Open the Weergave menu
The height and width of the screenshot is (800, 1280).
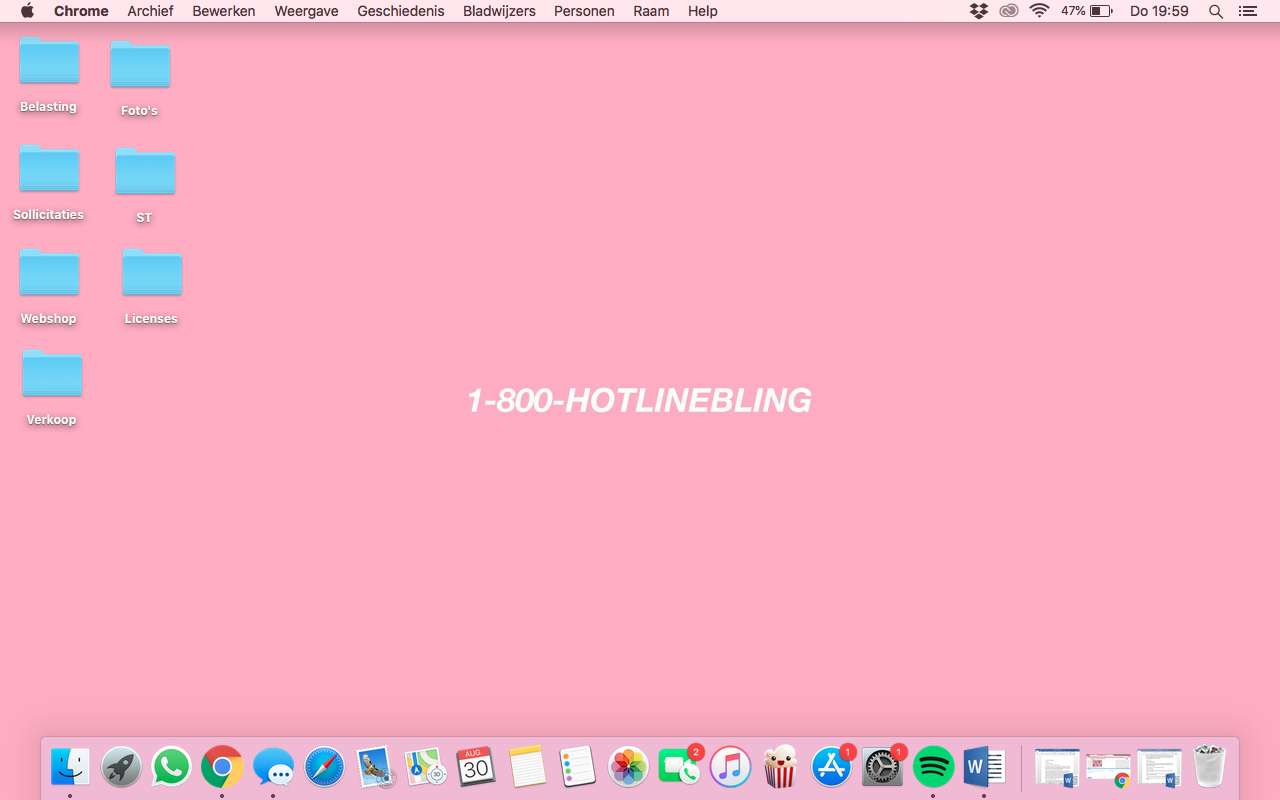pyautogui.click(x=306, y=11)
